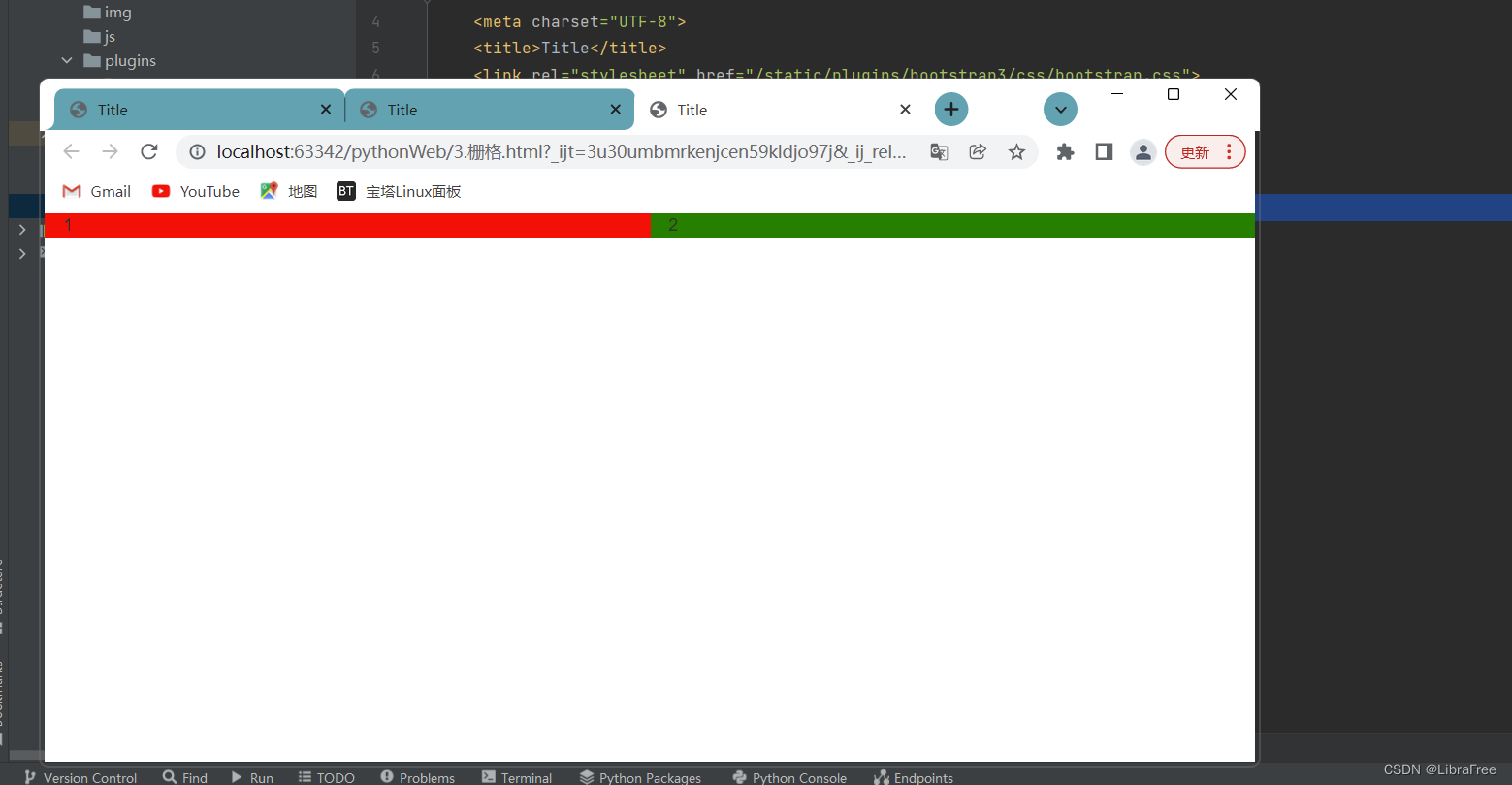
Task: Maximize the Chrome window
Action: click(x=1174, y=94)
